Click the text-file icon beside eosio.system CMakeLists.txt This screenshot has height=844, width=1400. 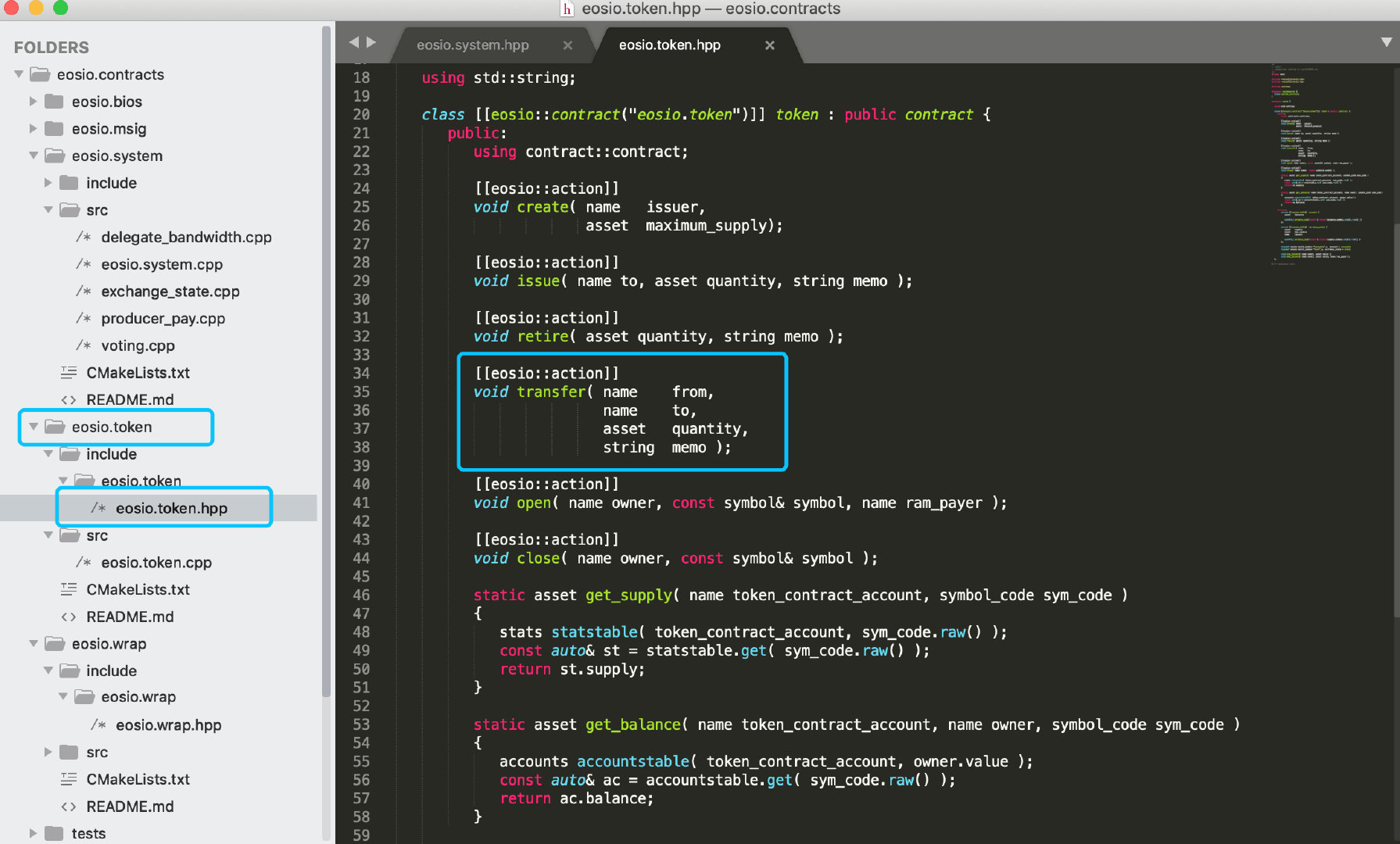click(69, 373)
